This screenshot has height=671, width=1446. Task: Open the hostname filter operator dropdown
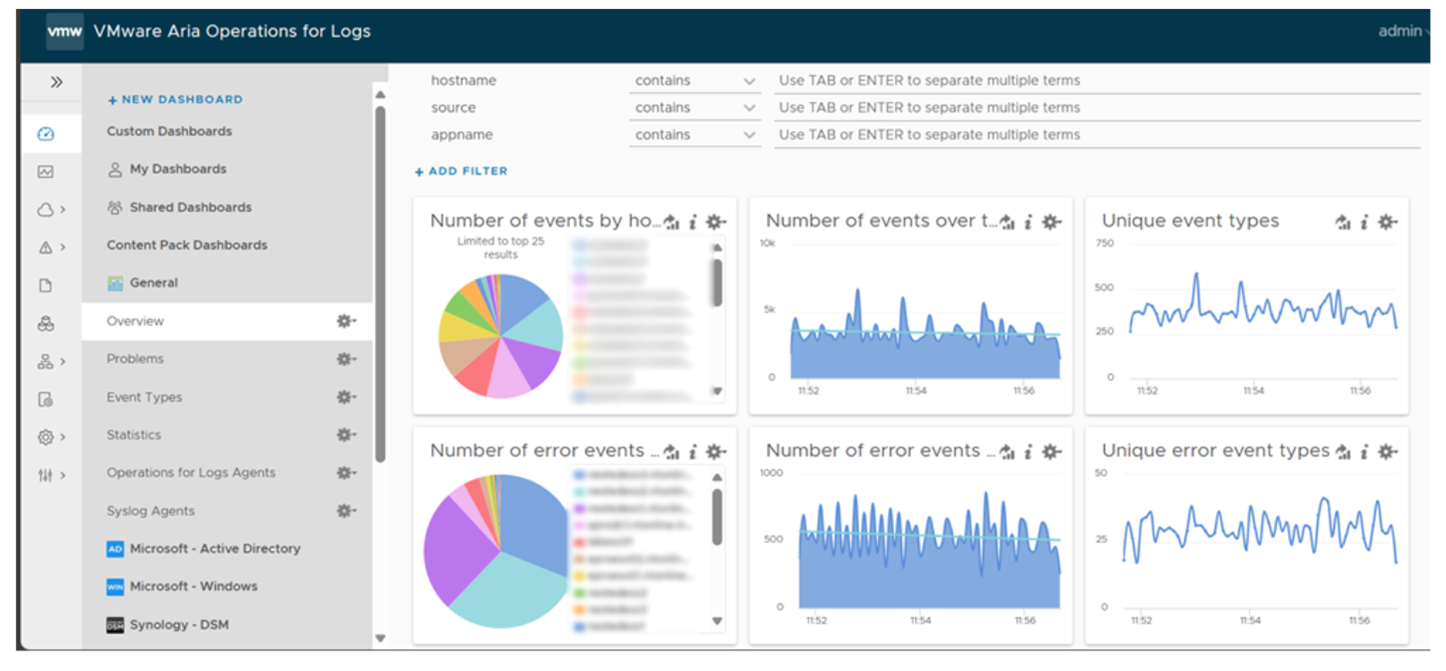pyautogui.click(x=695, y=81)
